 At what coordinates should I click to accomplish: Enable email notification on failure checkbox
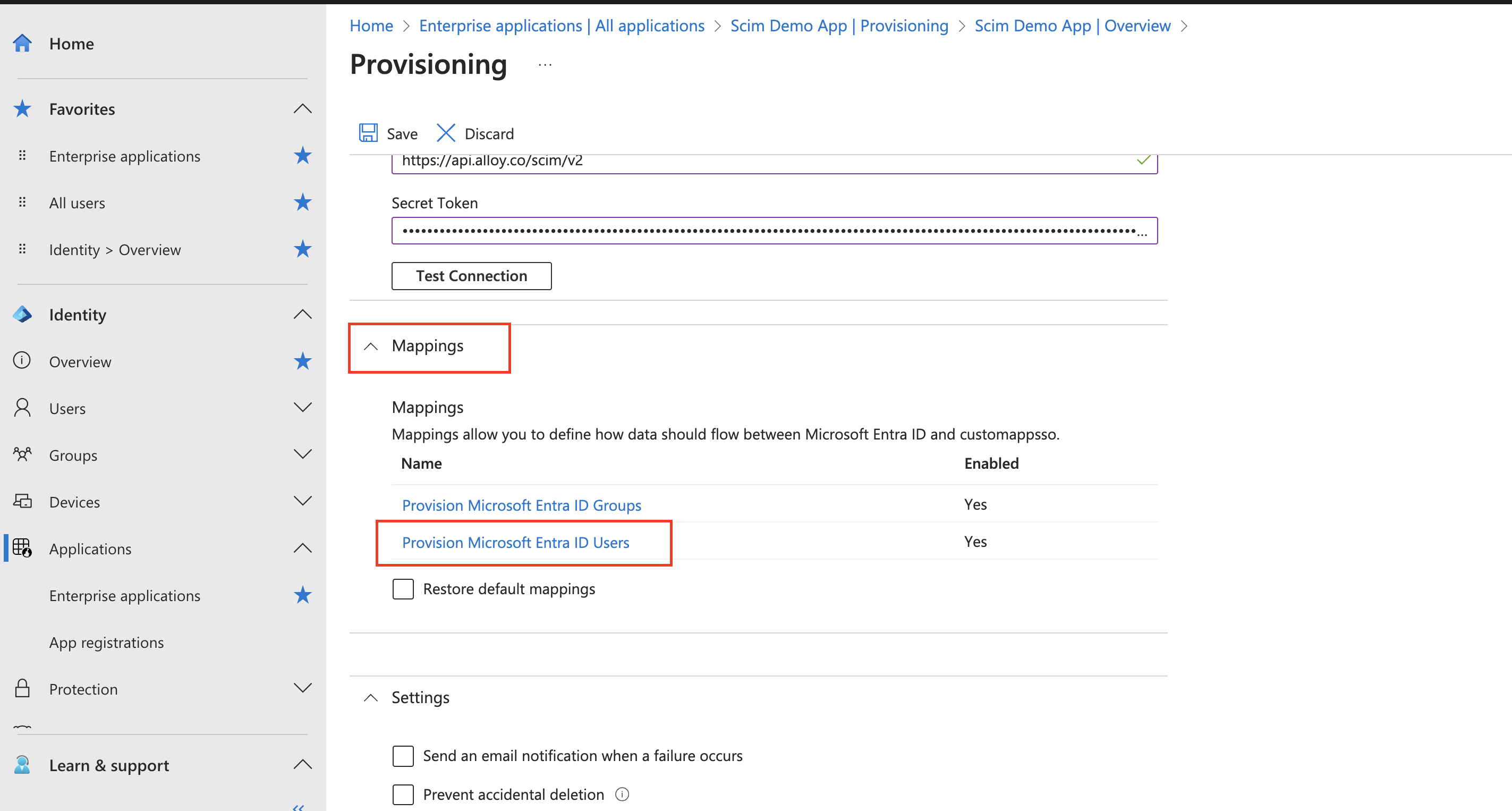click(403, 756)
